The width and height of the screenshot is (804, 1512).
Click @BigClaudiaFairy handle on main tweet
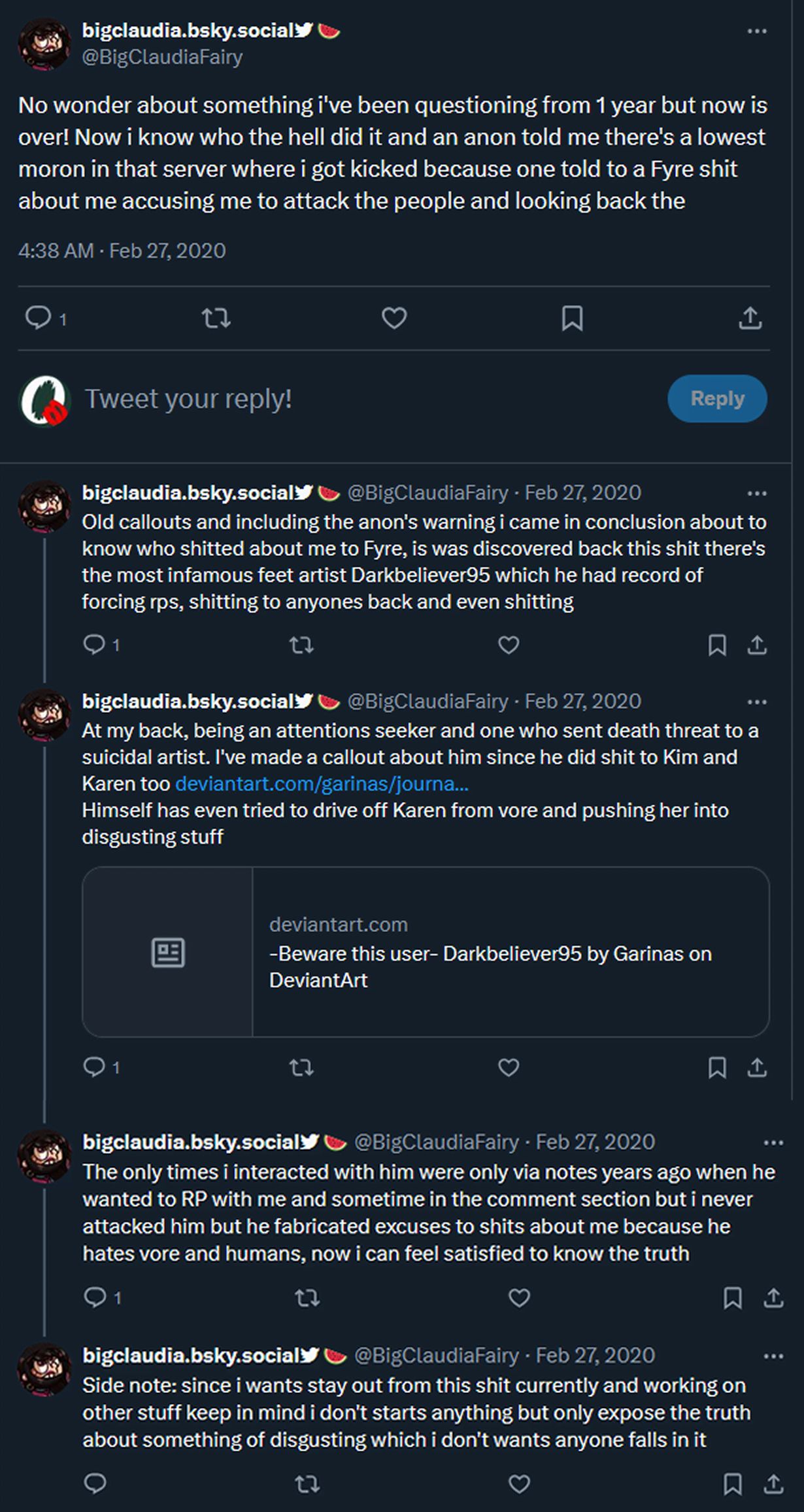coord(162,57)
